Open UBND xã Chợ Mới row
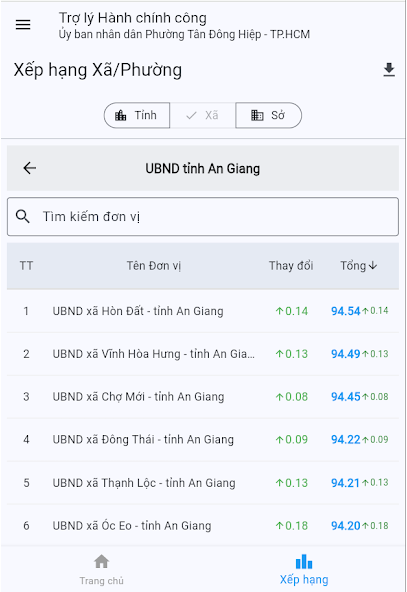 click(203, 397)
